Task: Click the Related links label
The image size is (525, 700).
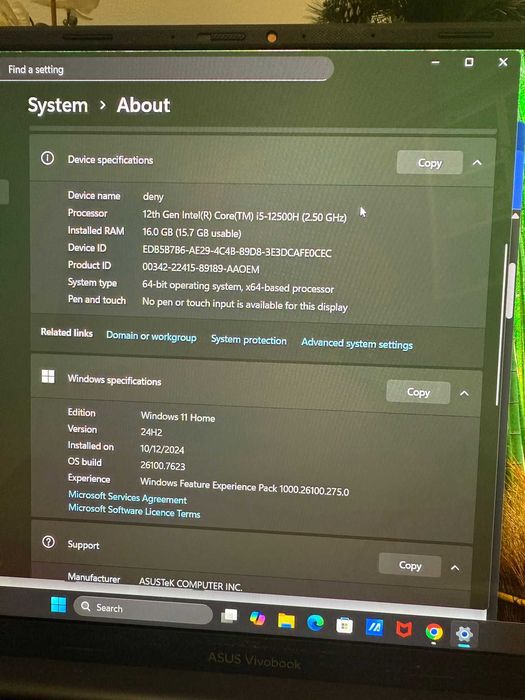Action: pos(67,332)
